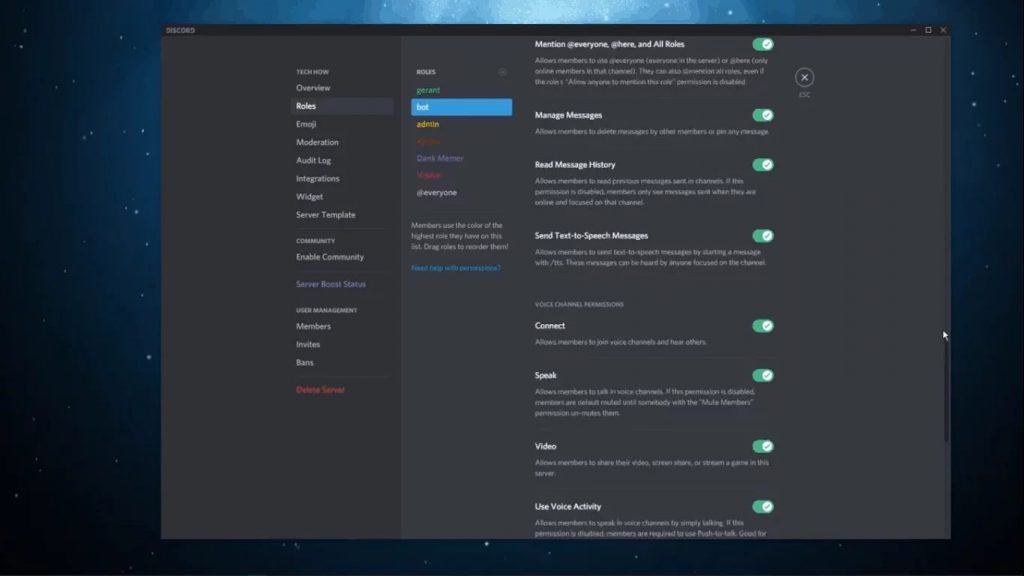Choose the @everyone role
This screenshot has height=576, width=1024.
[436, 192]
